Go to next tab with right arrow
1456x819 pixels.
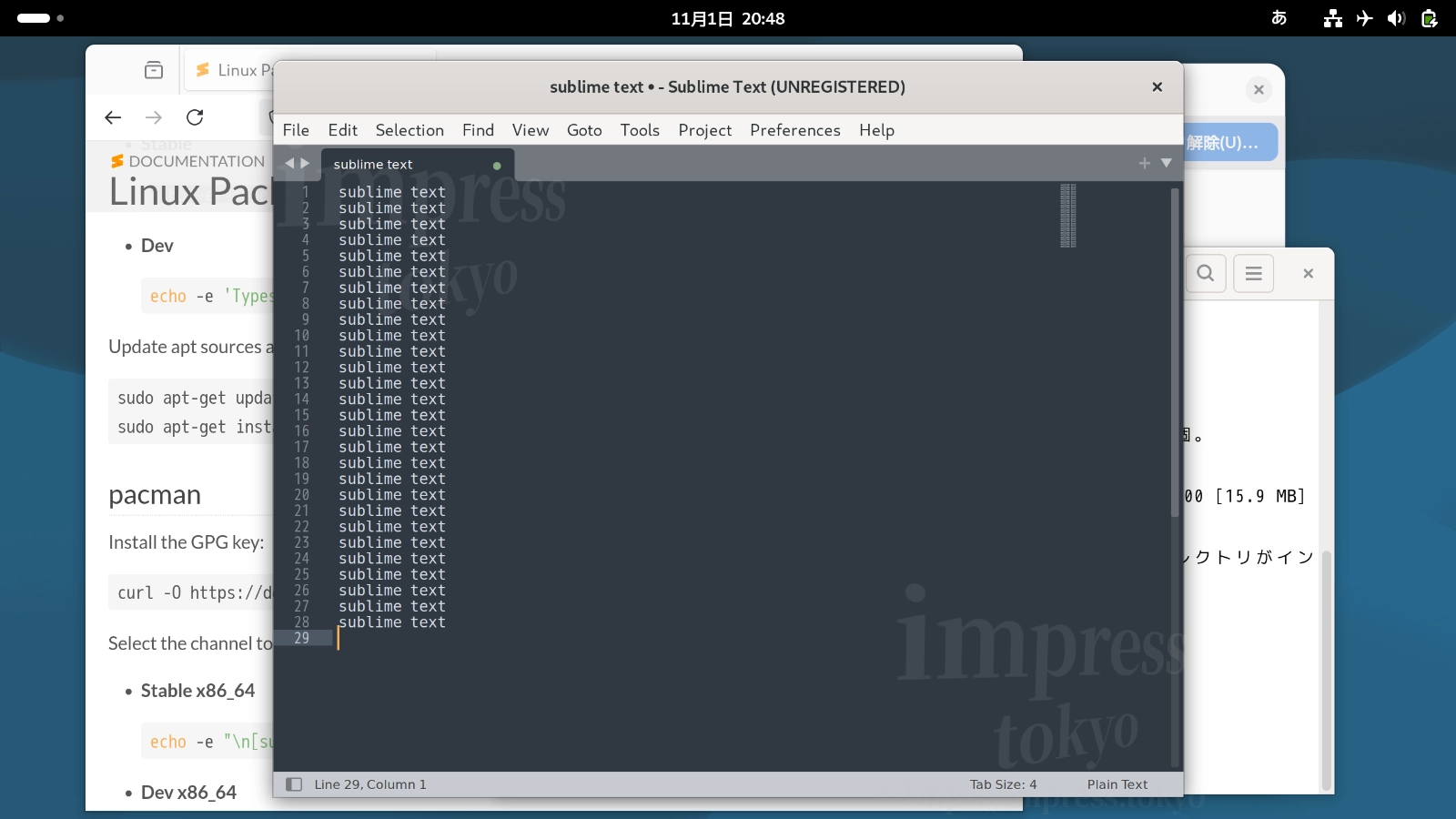[306, 164]
